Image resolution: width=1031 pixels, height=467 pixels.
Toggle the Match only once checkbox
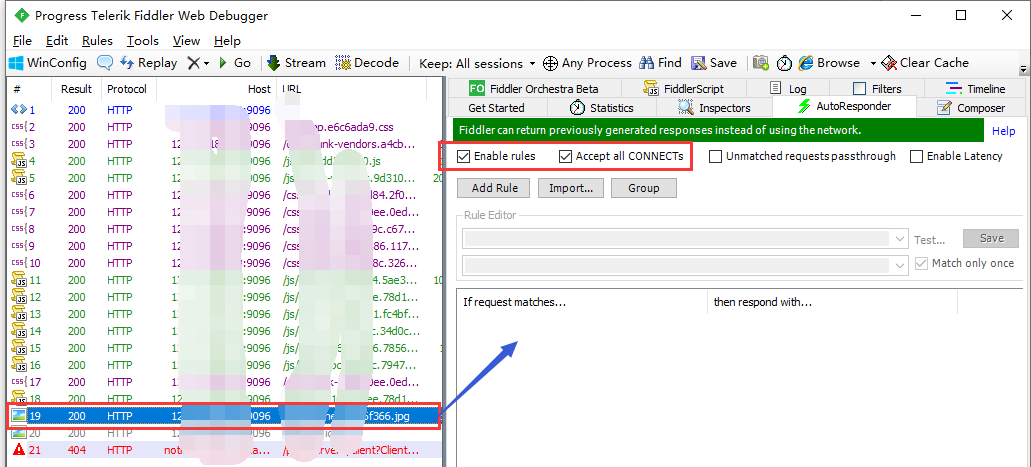921,264
